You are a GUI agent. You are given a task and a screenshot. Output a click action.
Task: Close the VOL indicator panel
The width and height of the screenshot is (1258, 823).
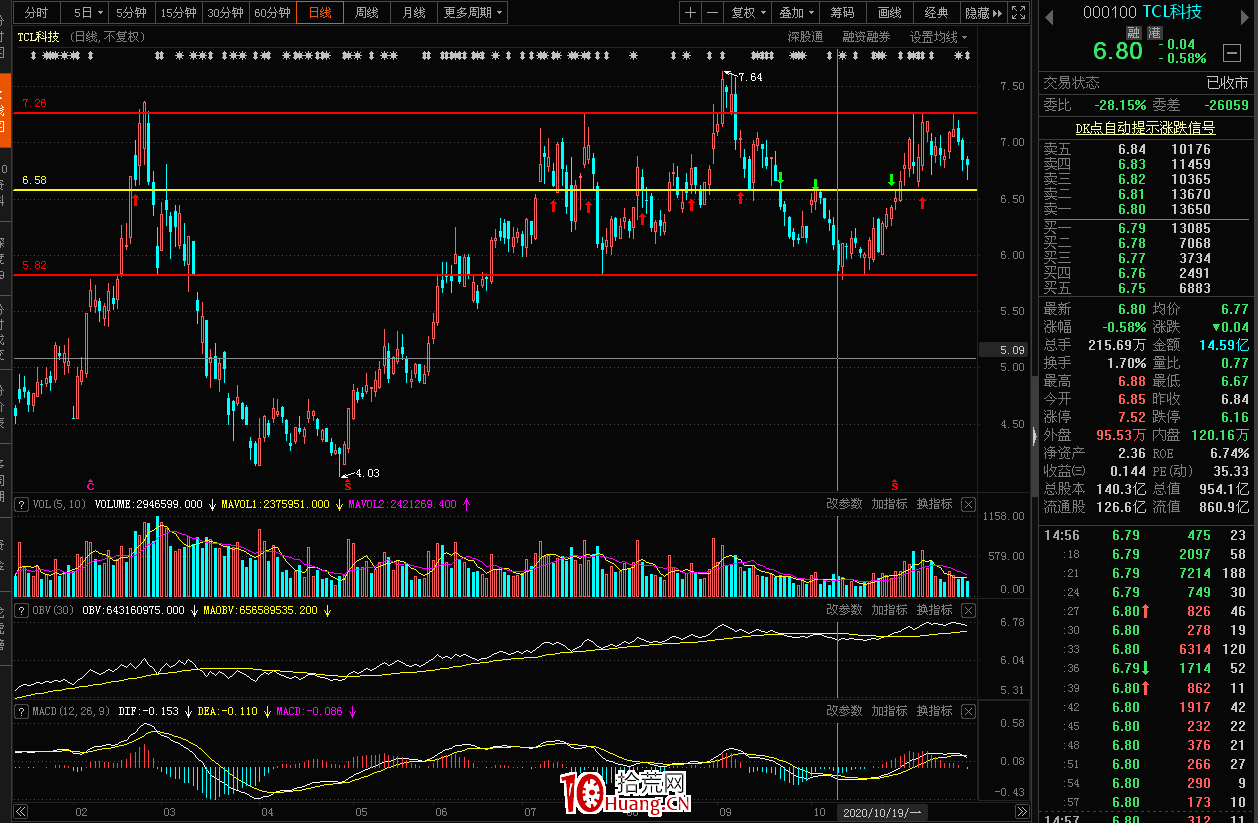coord(968,504)
